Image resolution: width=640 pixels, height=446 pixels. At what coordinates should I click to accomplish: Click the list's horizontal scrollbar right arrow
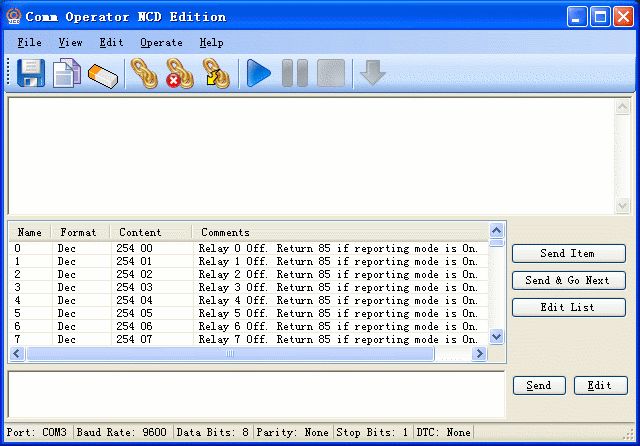(x=479, y=353)
